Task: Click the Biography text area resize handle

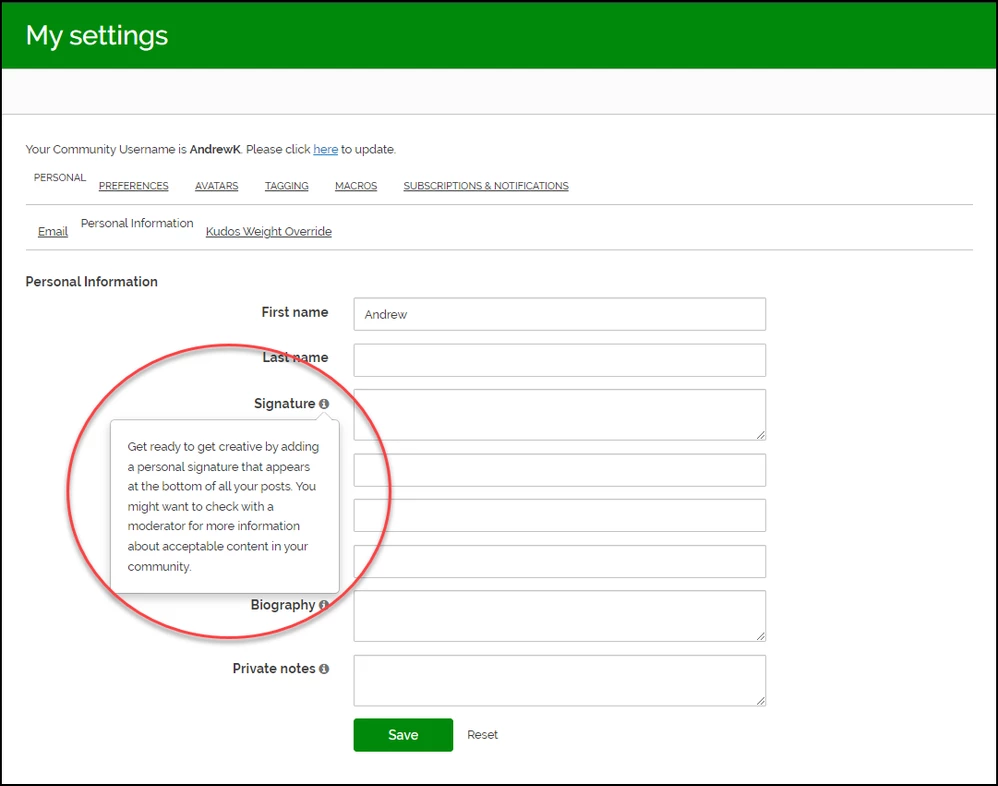Action: [x=761, y=636]
